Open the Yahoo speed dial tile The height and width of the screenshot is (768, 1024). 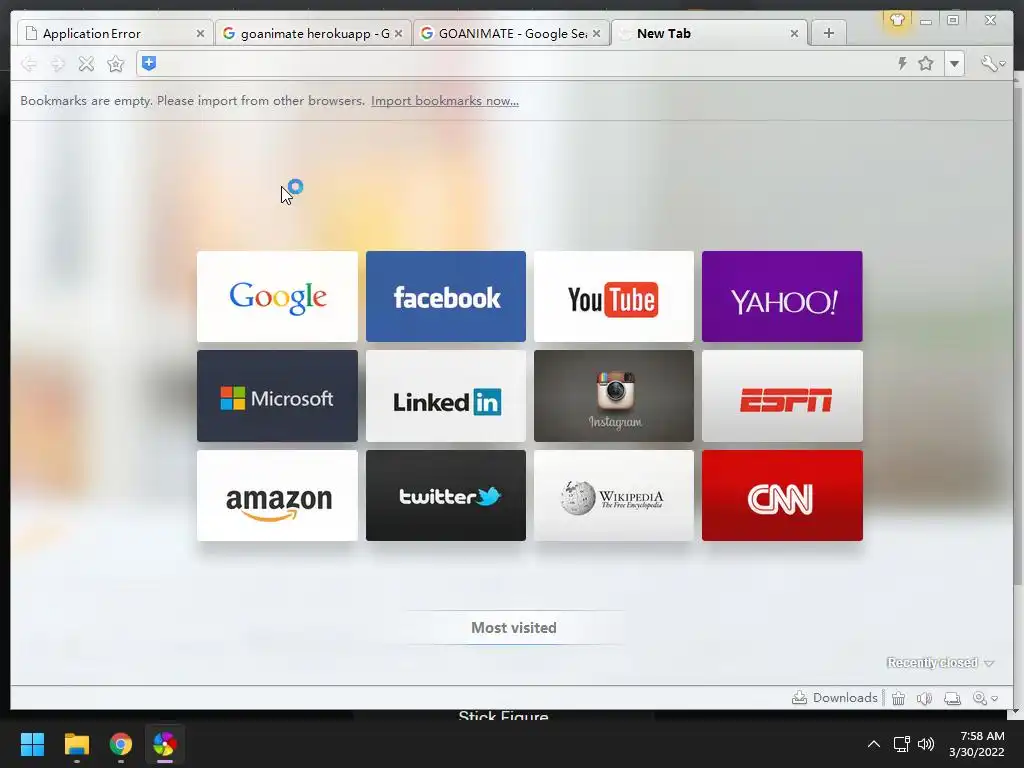782,296
